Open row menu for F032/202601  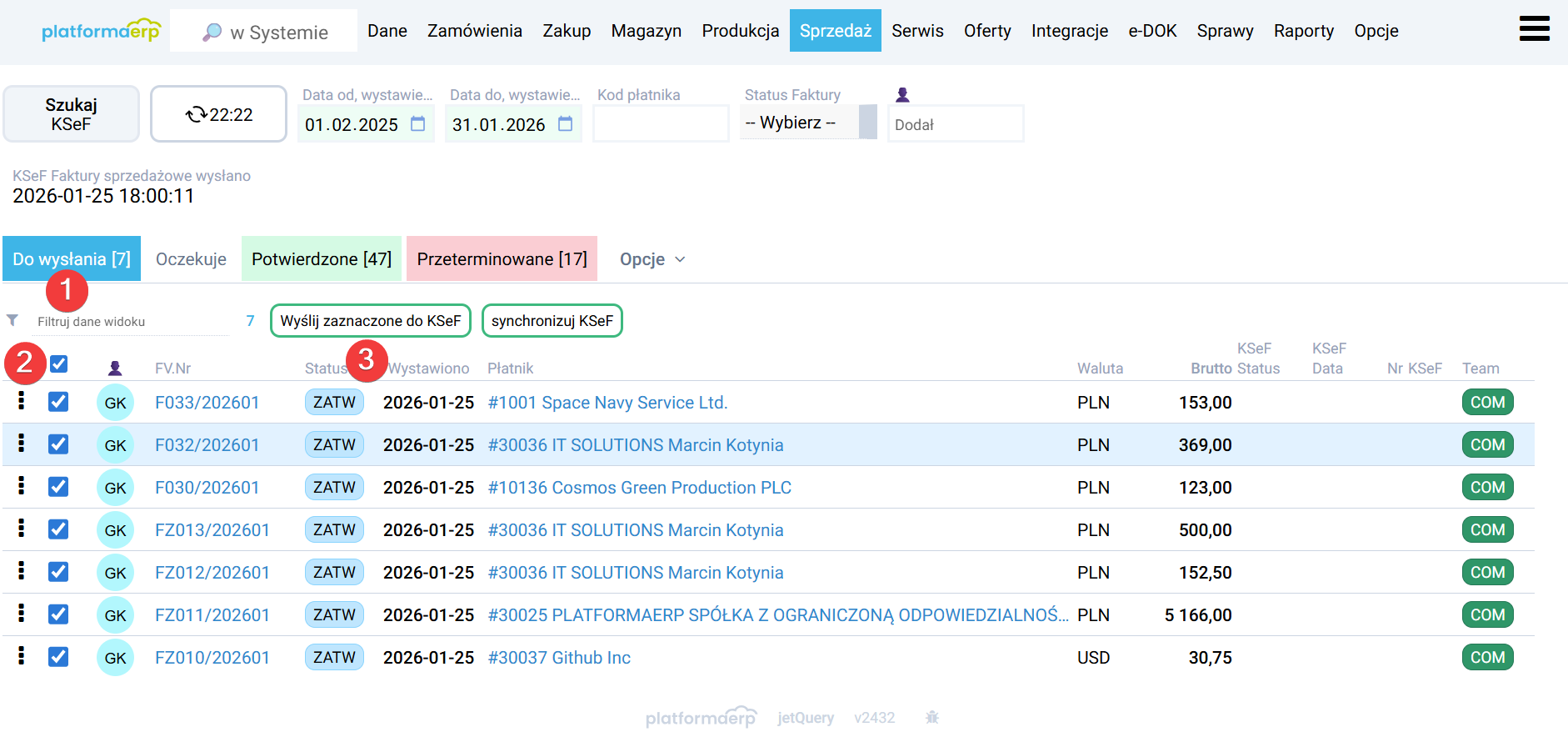click(22, 444)
